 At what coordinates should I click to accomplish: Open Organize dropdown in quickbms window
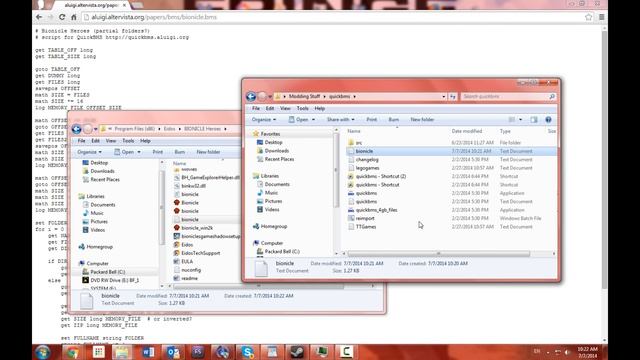pos(264,120)
